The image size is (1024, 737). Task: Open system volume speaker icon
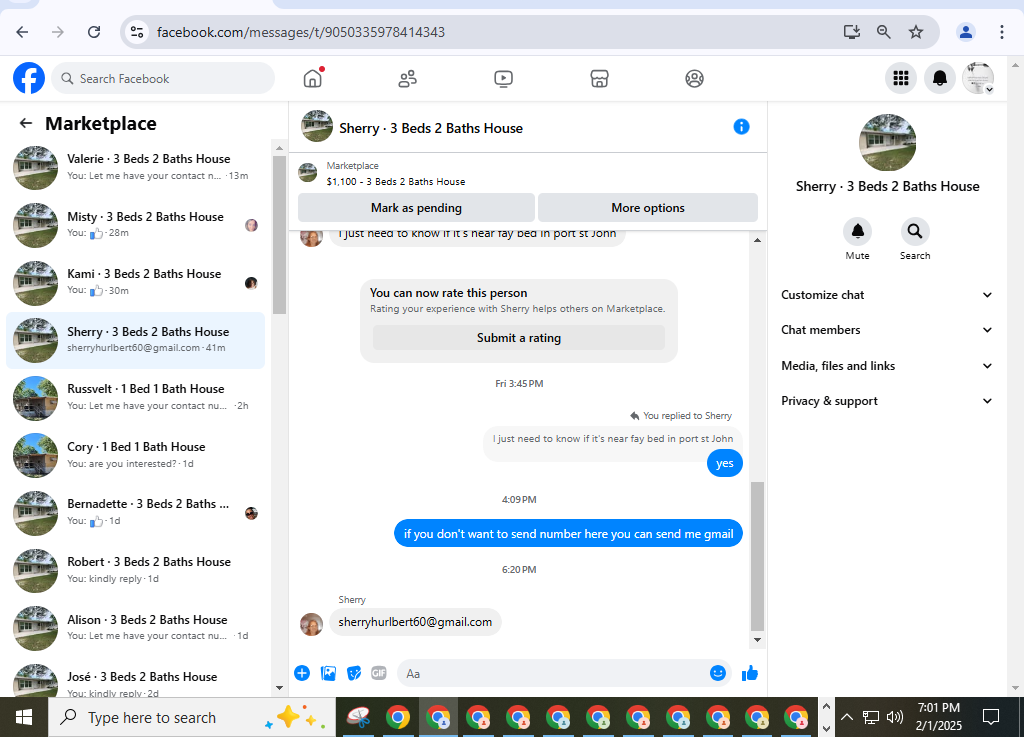pos(895,717)
